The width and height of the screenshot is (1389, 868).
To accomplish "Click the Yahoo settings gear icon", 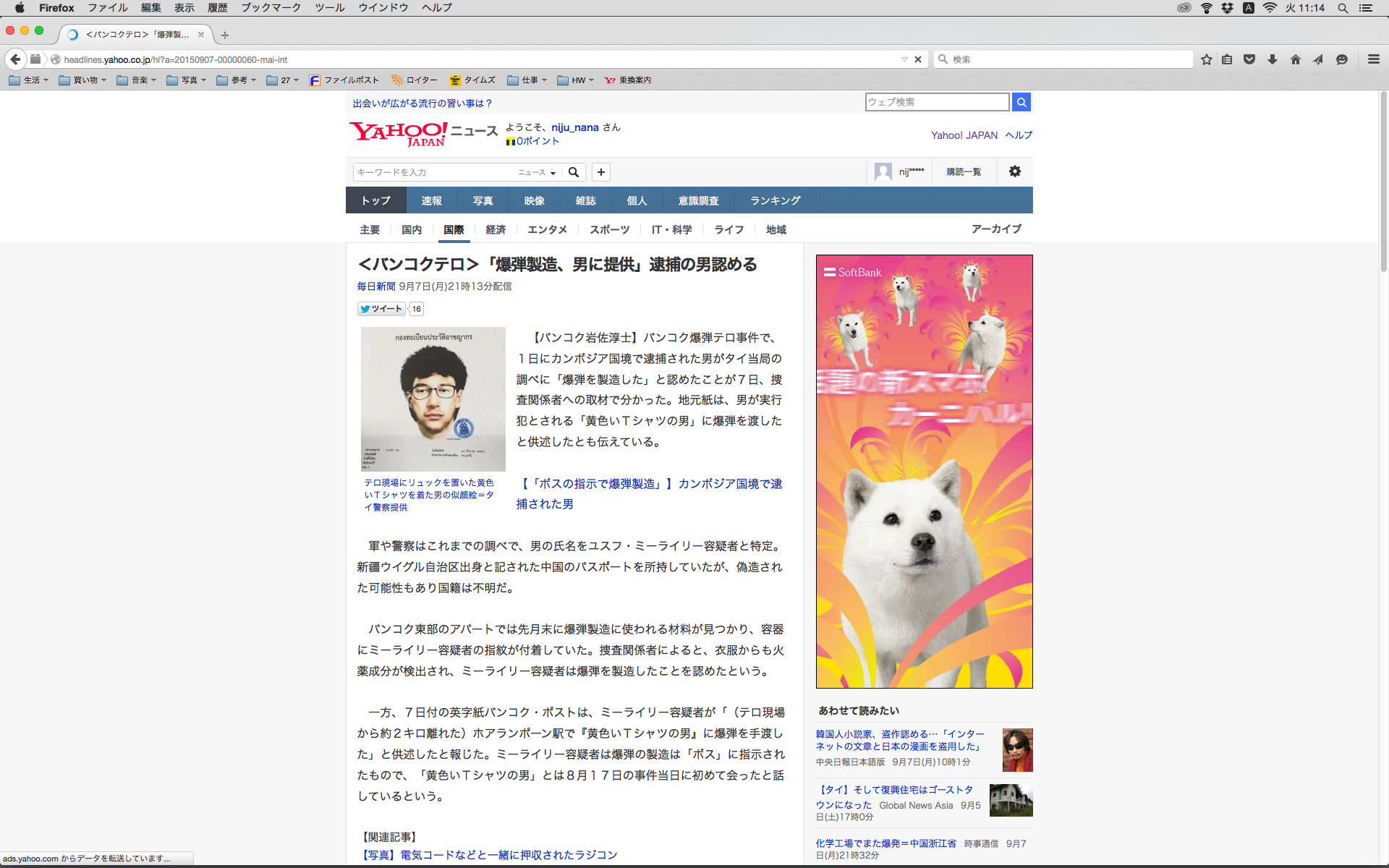I will click(1014, 171).
